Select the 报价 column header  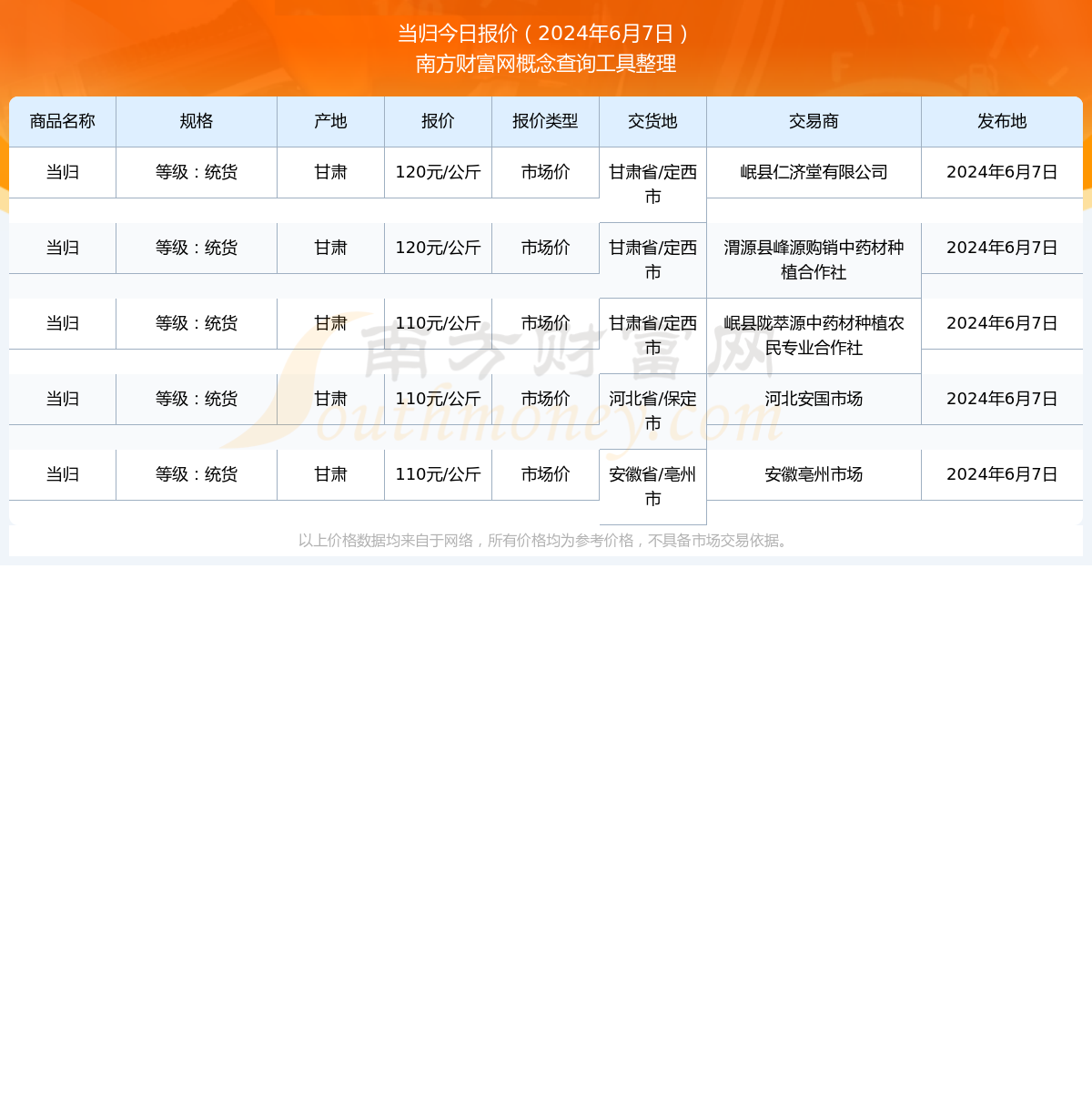coord(438,121)
